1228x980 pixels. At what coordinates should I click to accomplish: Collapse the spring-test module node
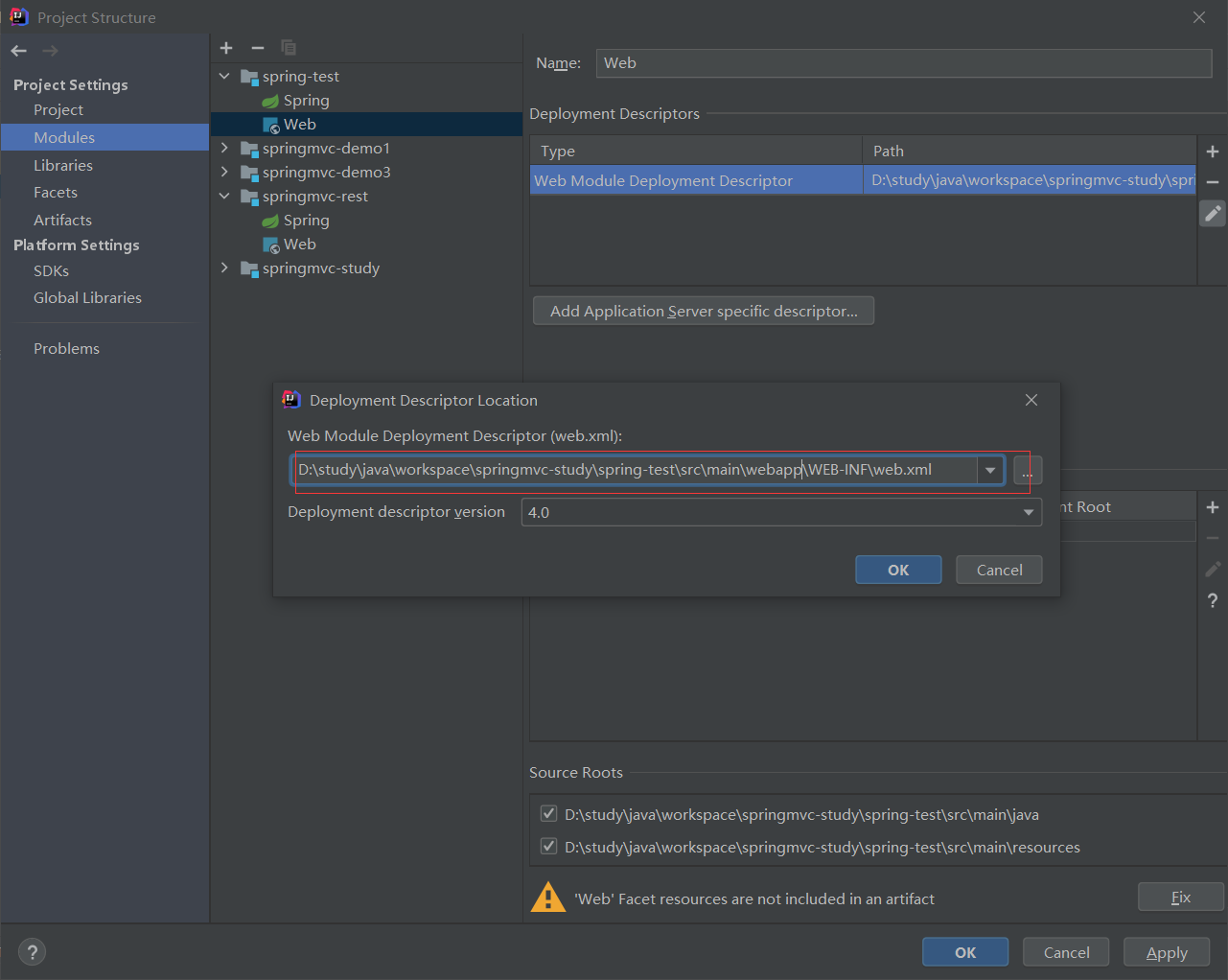coord(224,77)
